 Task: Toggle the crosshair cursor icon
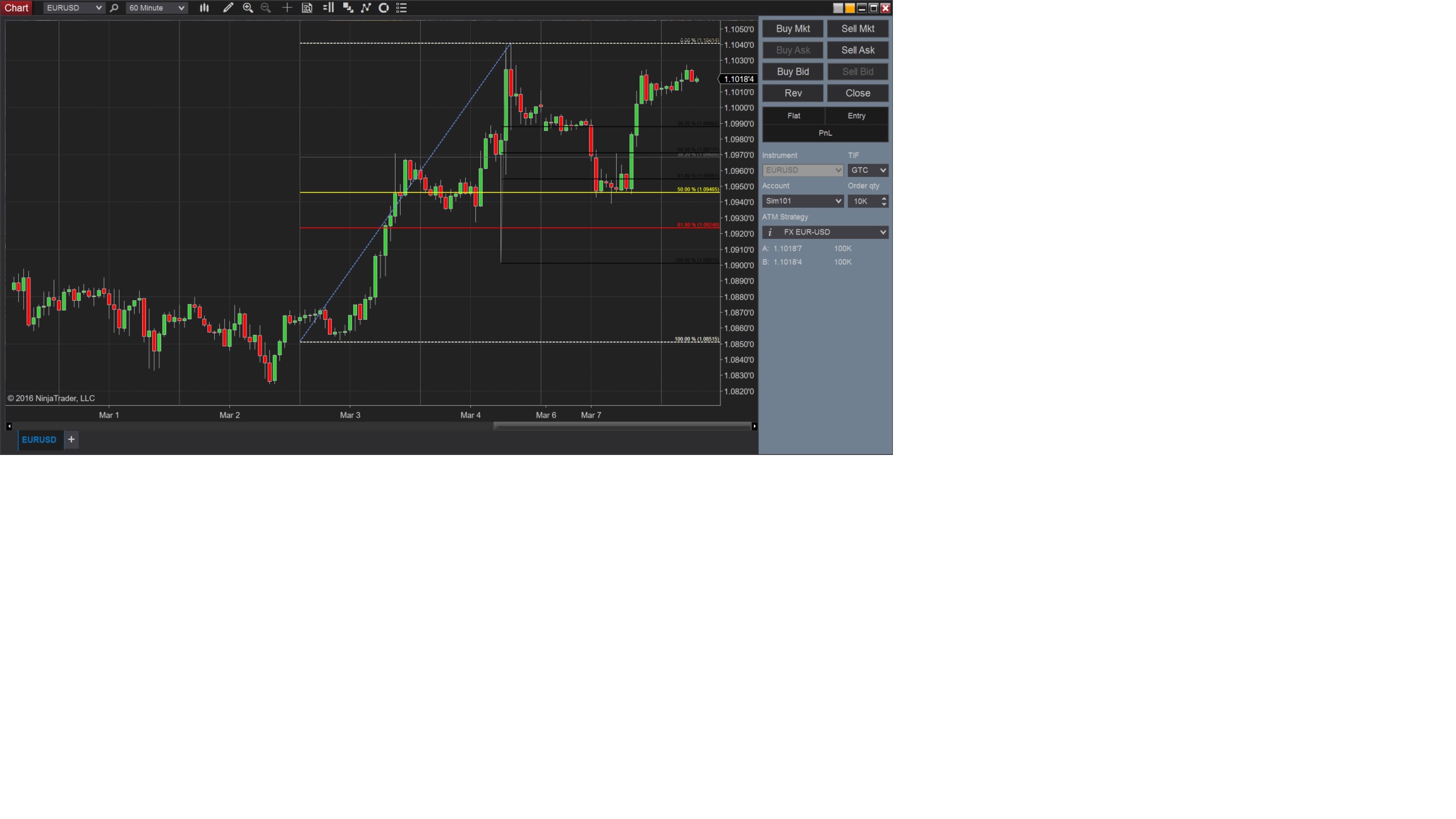(x=287, y=8)
